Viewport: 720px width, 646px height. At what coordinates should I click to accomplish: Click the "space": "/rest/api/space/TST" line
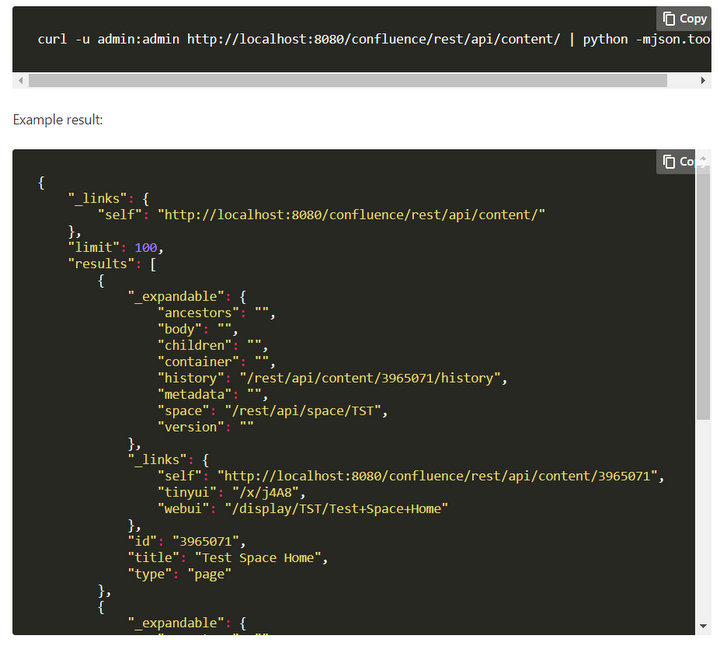(x=273, y=411)
